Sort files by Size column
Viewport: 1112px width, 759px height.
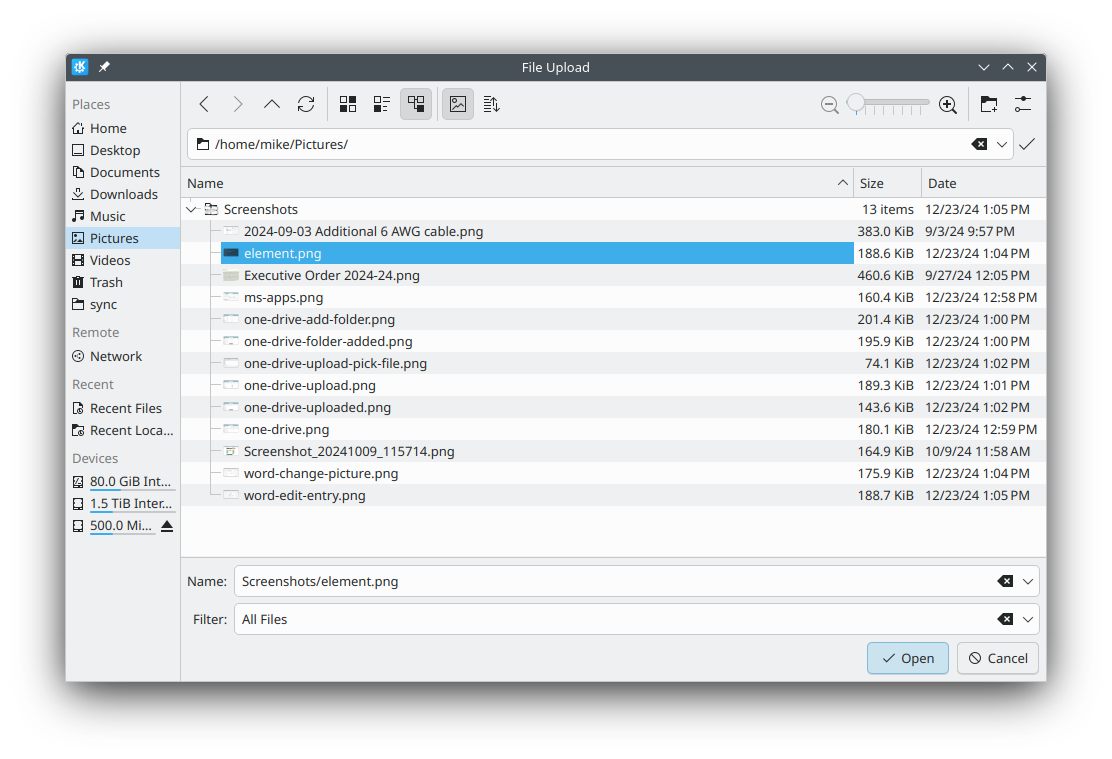[x=886, y=183]
